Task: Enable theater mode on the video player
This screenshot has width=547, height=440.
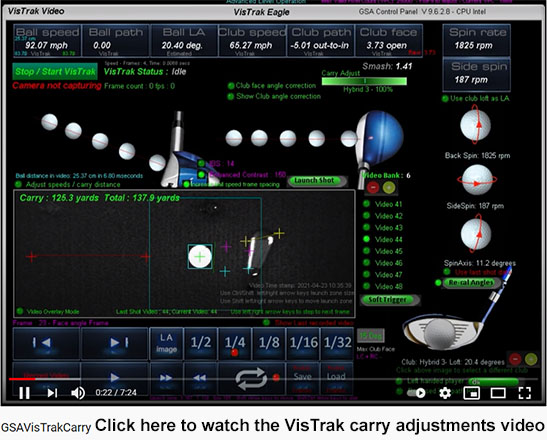Action: pos(498,393)
